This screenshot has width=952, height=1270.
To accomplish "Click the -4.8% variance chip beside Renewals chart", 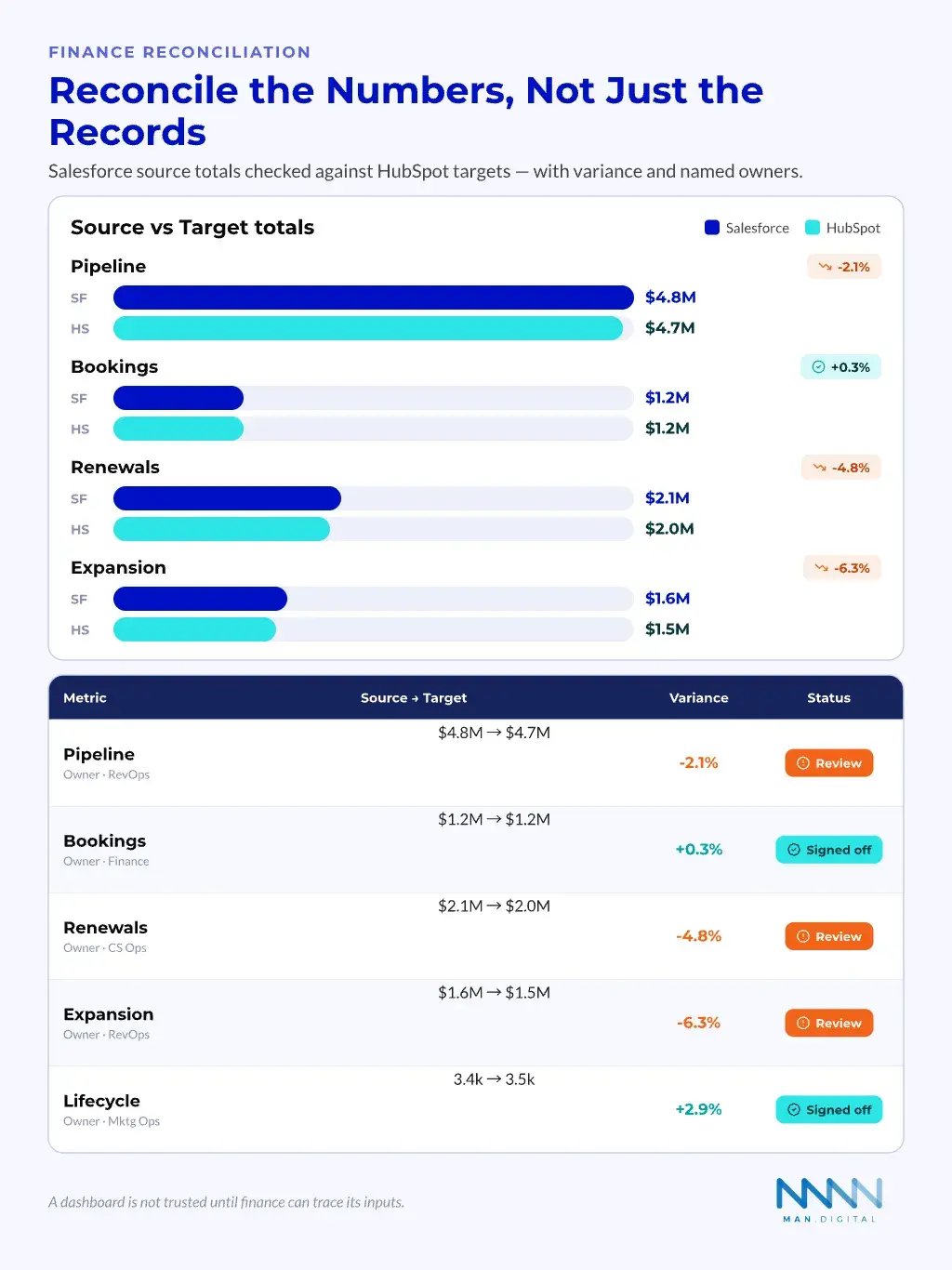I will (x=841, y=468).
